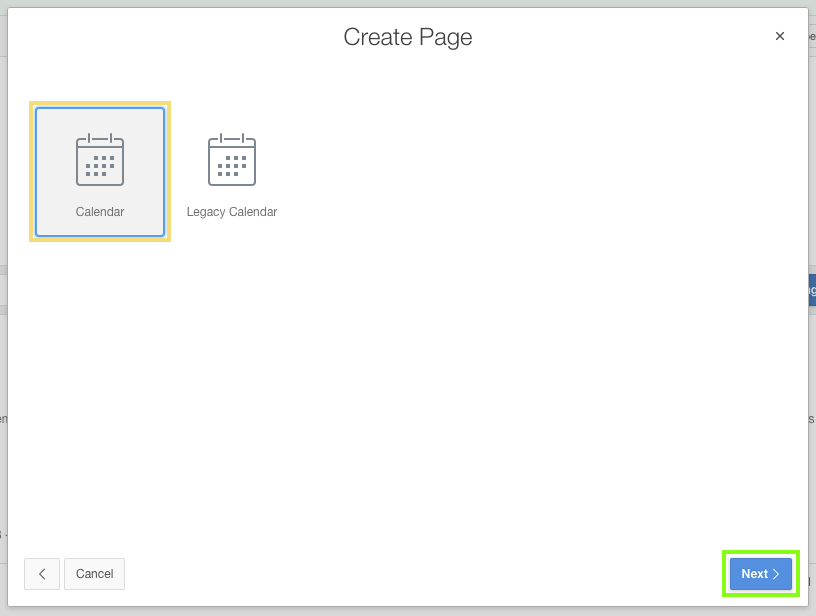816x616 pixels.
Task: Go to the previous wizard step
Action: (x=42, y=574)
